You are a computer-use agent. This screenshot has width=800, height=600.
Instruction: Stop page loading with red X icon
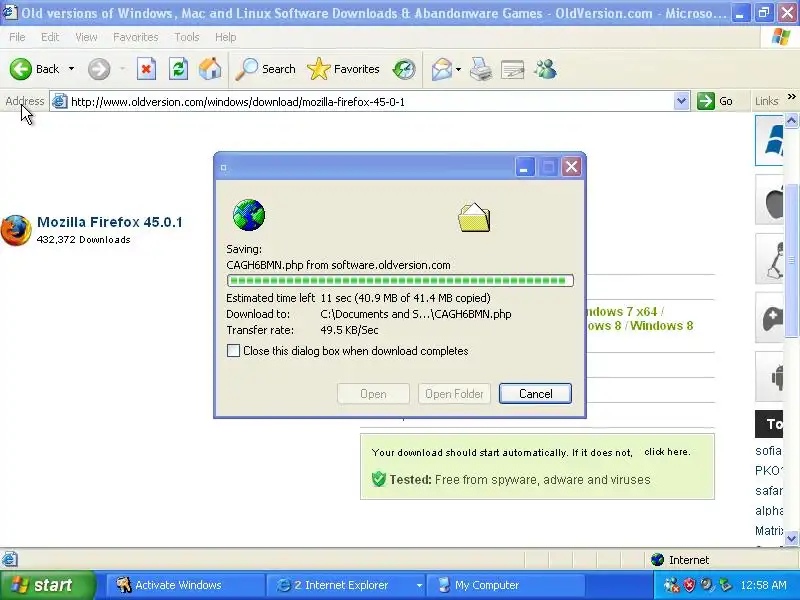146,69
